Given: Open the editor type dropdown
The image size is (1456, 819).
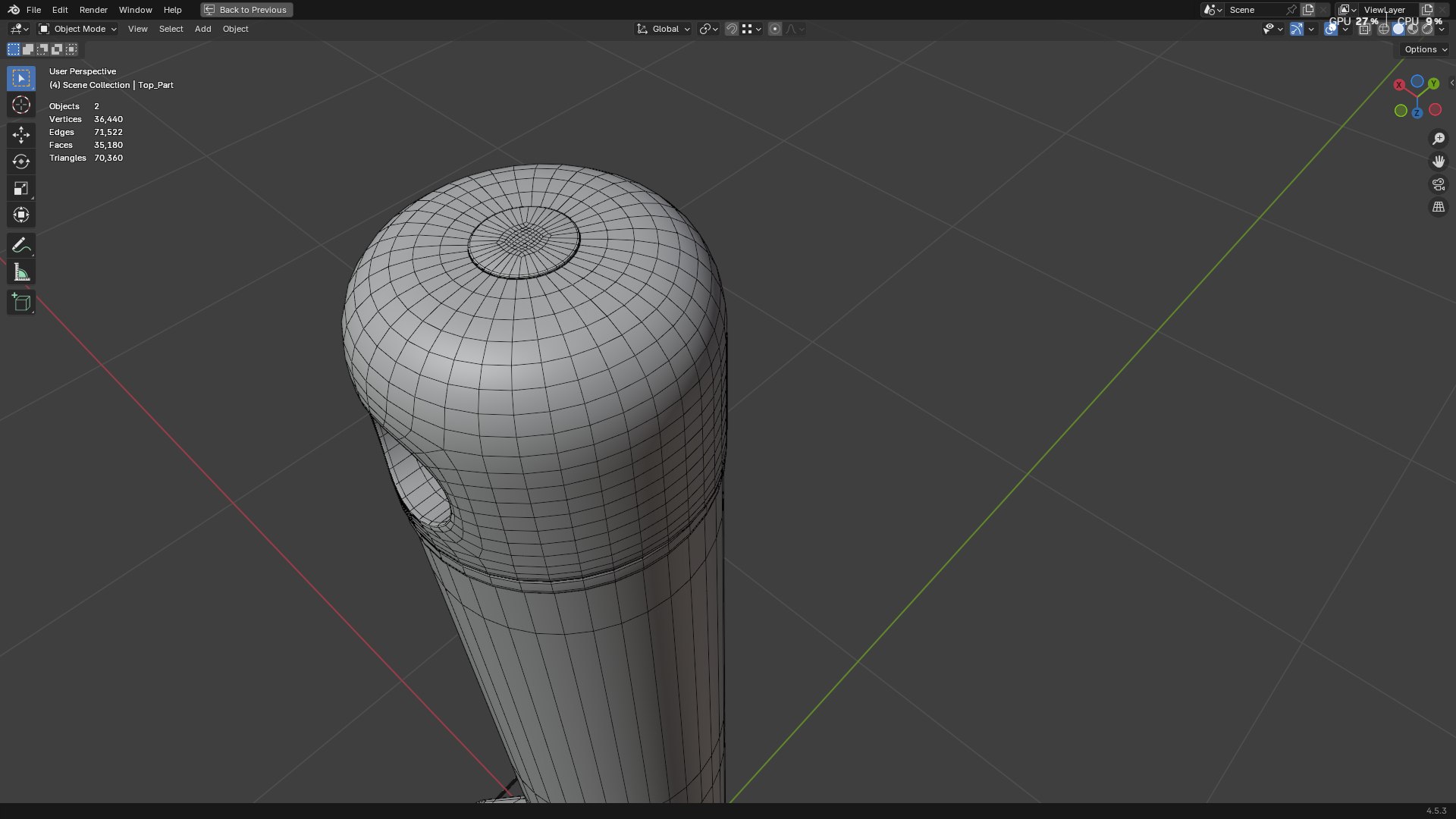Looking at the screenshot, I should tap(19, 29).
